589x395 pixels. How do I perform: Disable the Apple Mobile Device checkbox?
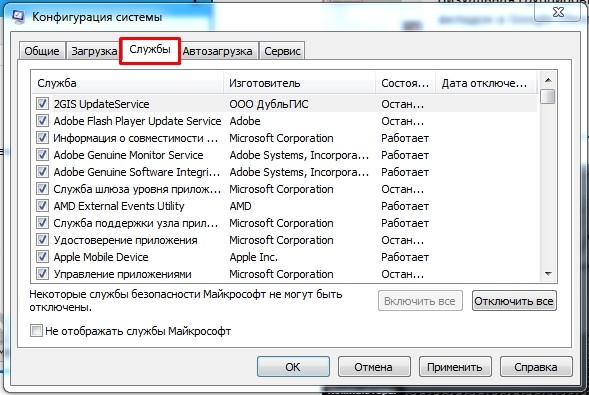(x=42, y=257)
